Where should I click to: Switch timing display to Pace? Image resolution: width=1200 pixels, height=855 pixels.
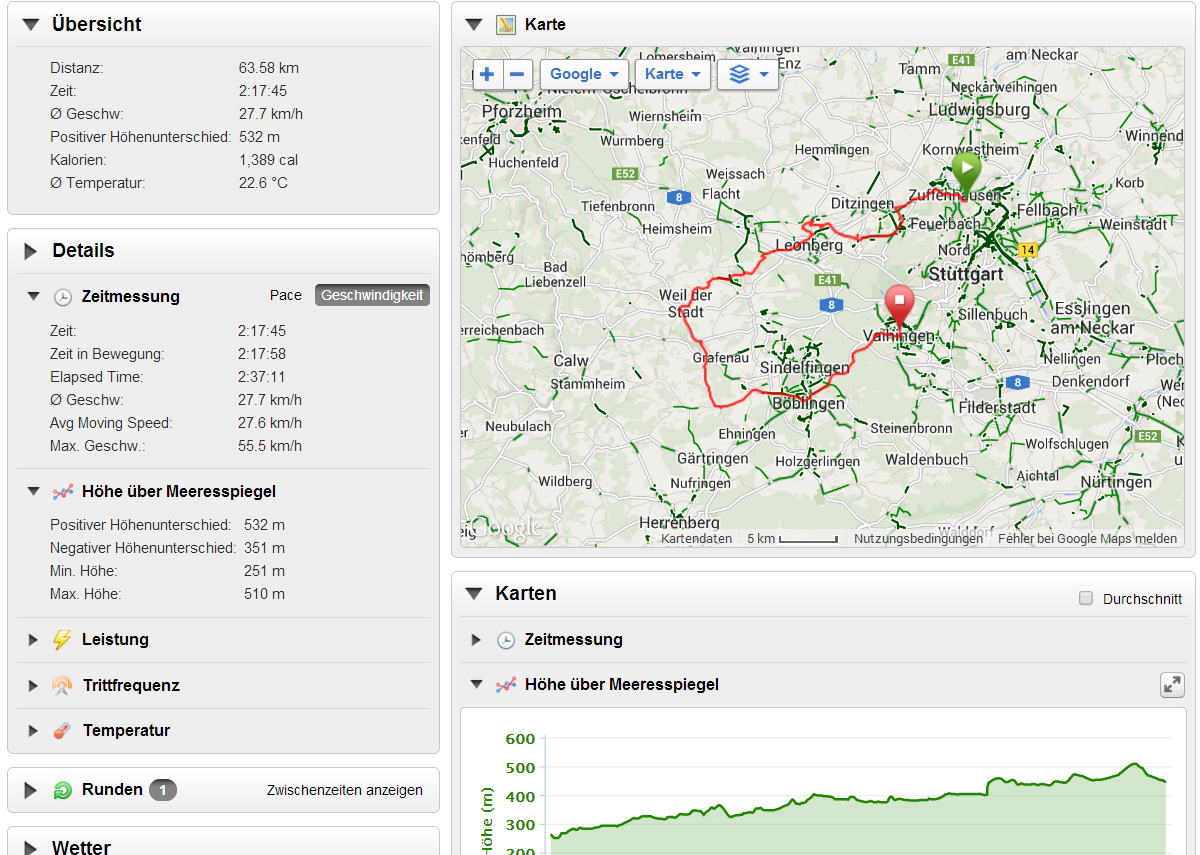(285, 295)
